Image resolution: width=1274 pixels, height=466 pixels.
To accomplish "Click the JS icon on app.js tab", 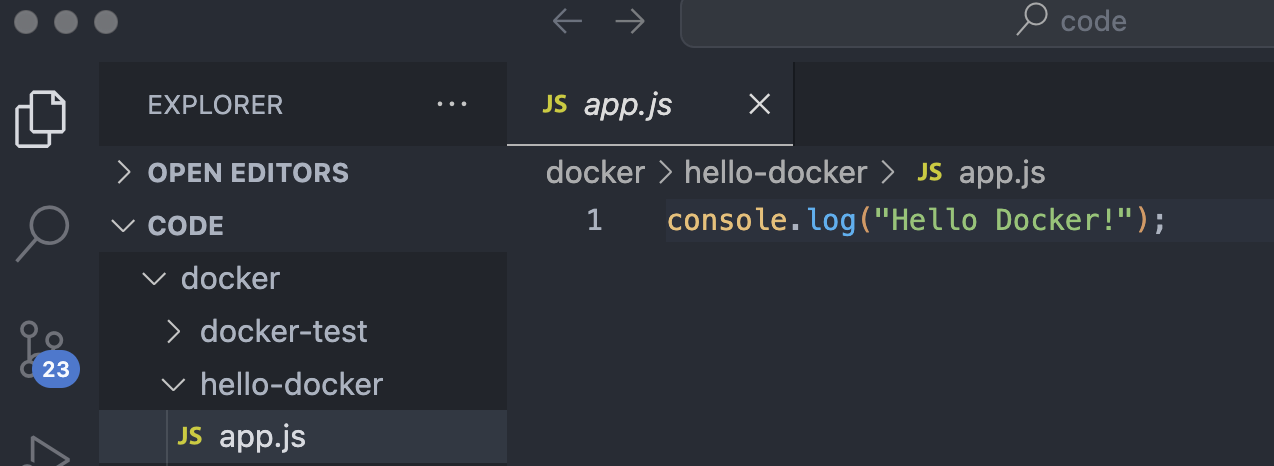I will point(554,105).
